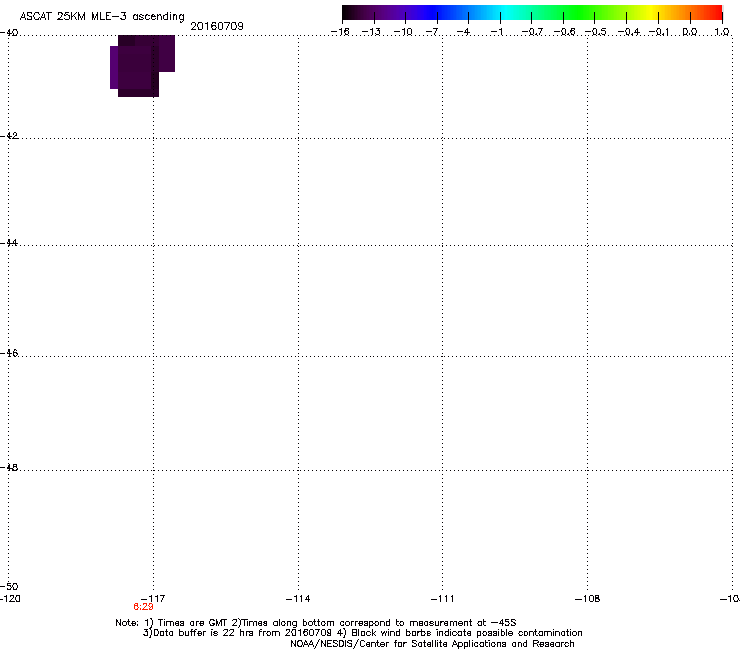Screen dimensions: 740x650
Task: Click the -114 longitude axis label
Action: [x=298, y=599]
